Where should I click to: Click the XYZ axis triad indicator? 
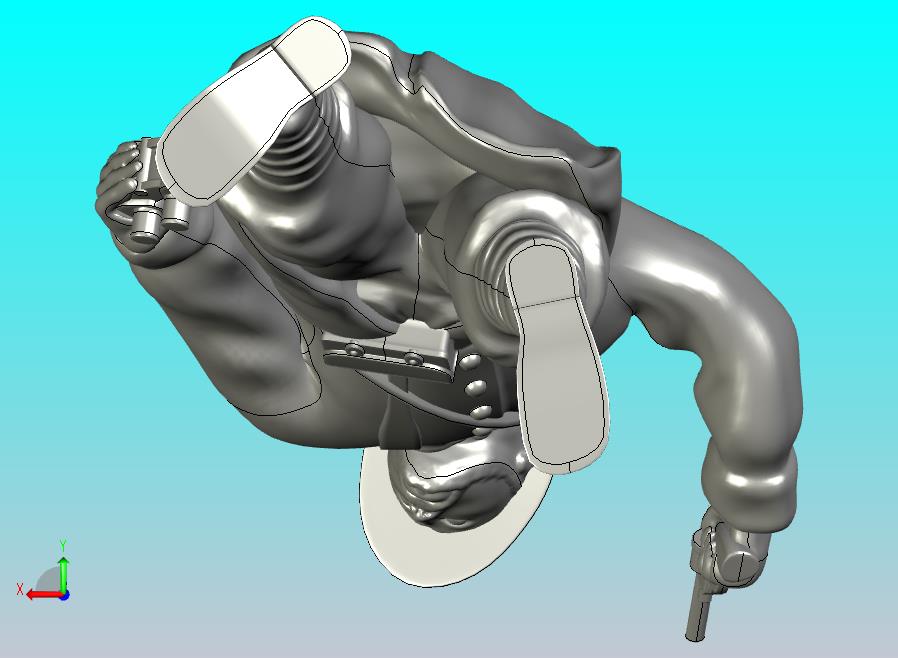pos(44,570)
